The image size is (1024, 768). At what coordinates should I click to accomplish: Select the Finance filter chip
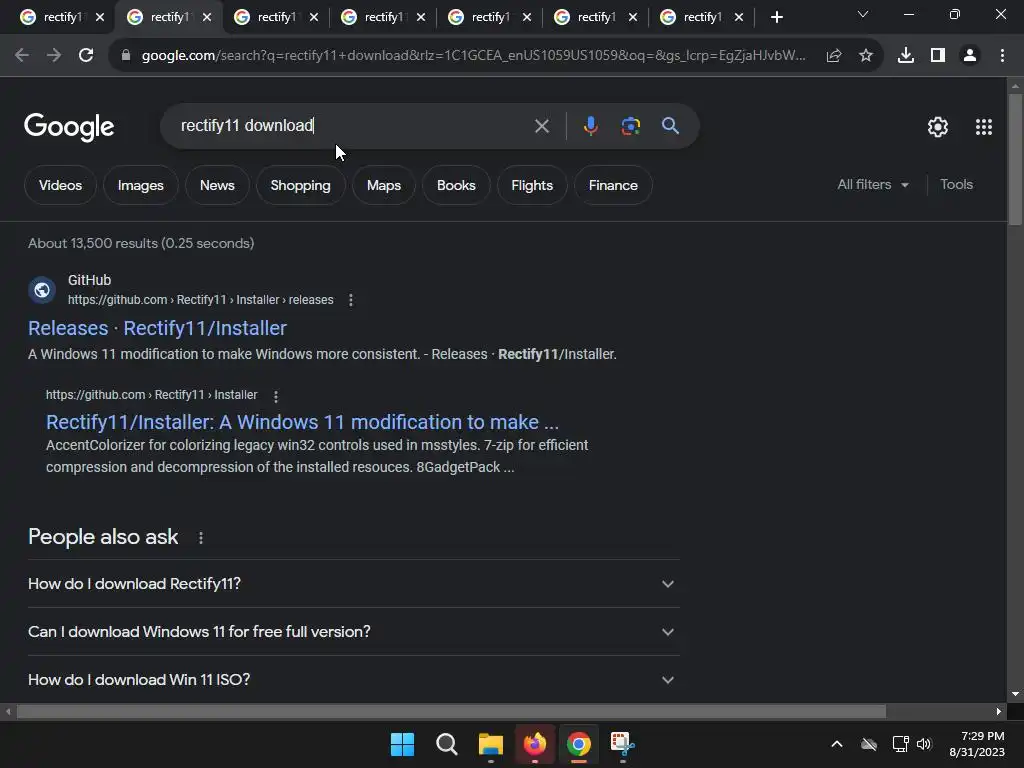613,185
